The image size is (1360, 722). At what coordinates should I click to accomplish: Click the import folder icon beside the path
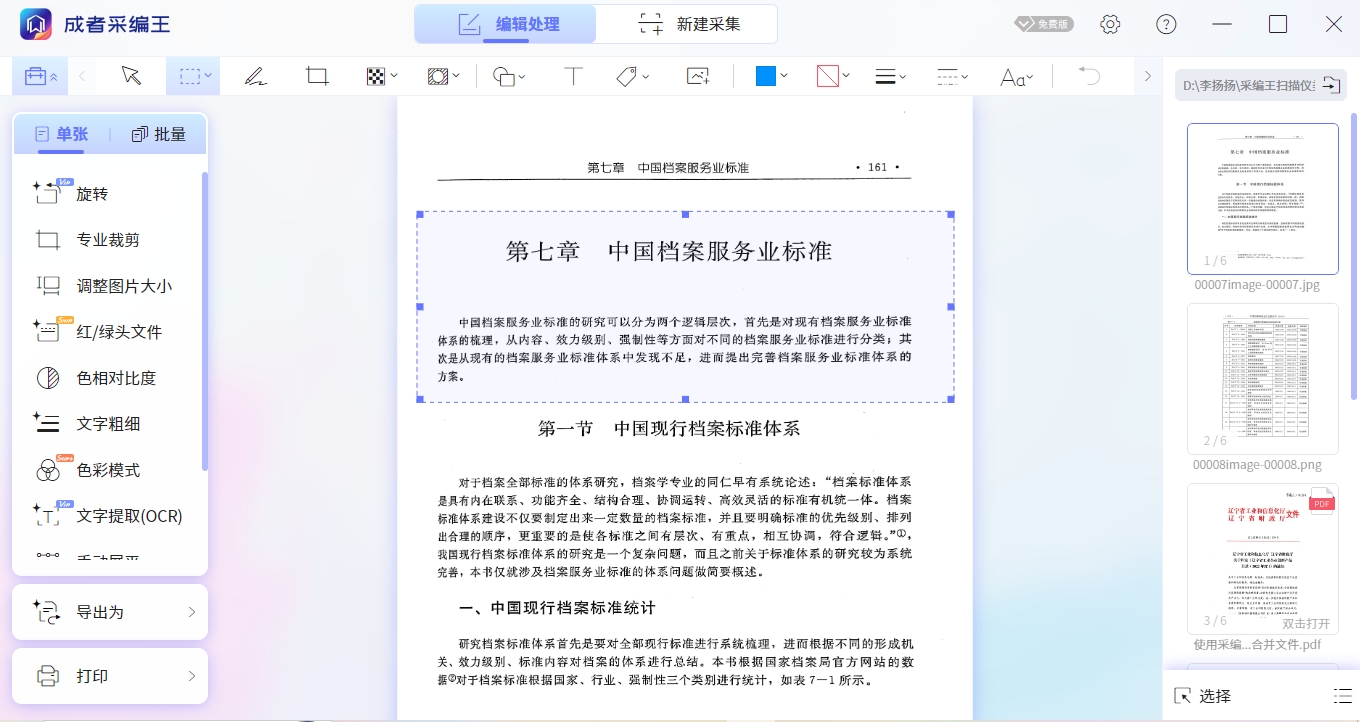(1330, 85)
